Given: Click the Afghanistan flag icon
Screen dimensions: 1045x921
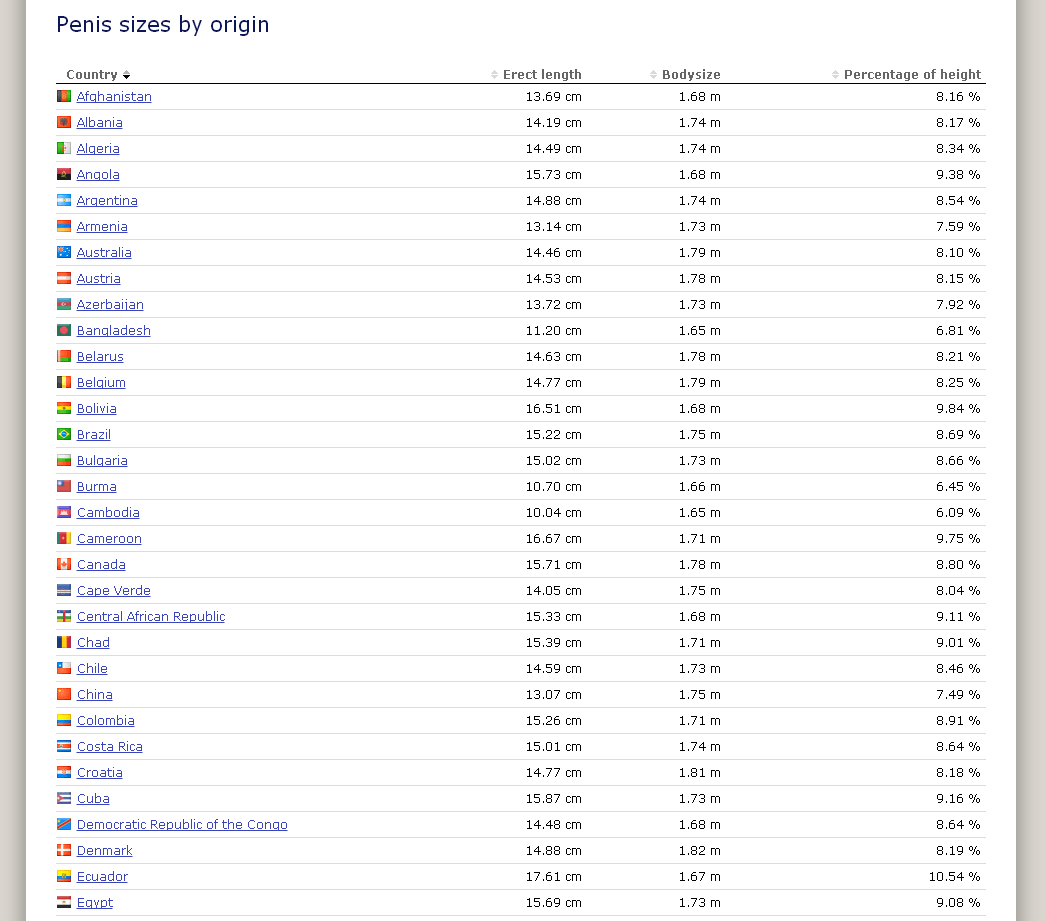Looking at the screenshot, I should (64, 97).
